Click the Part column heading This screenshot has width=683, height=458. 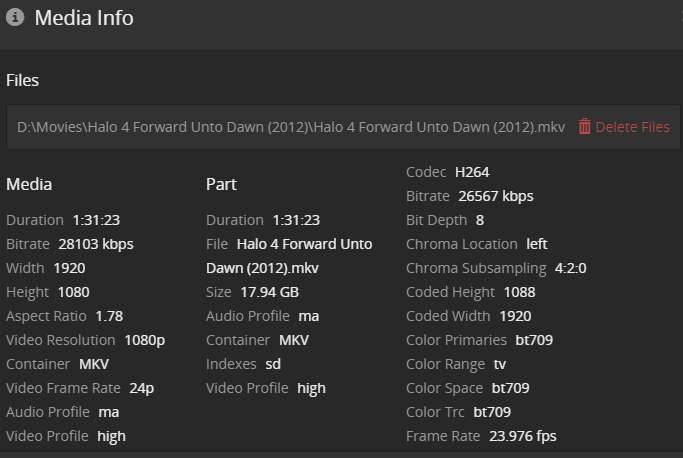pos(221,184)
